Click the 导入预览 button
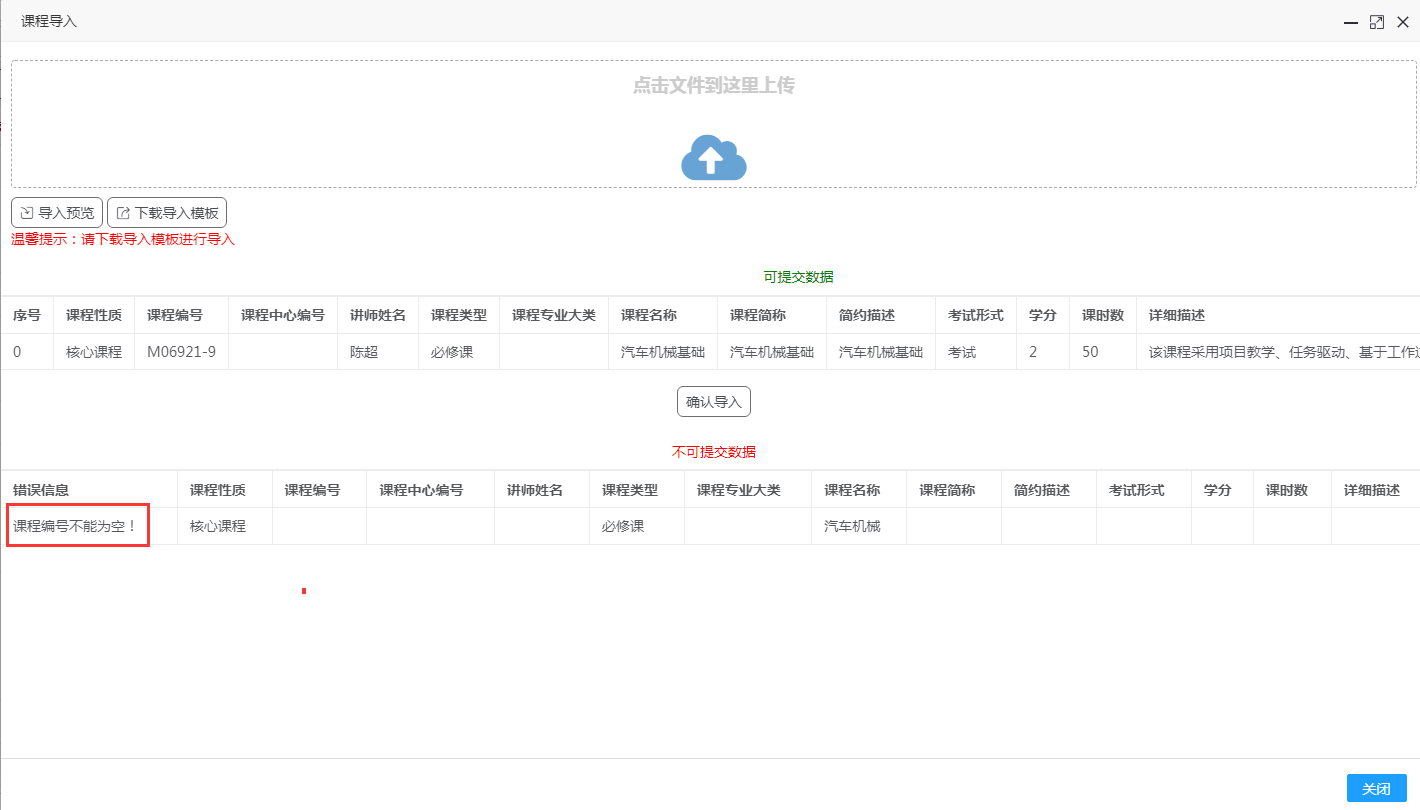Image resolution: width=1420 pixels, height=810 pixels. (57, 213)
